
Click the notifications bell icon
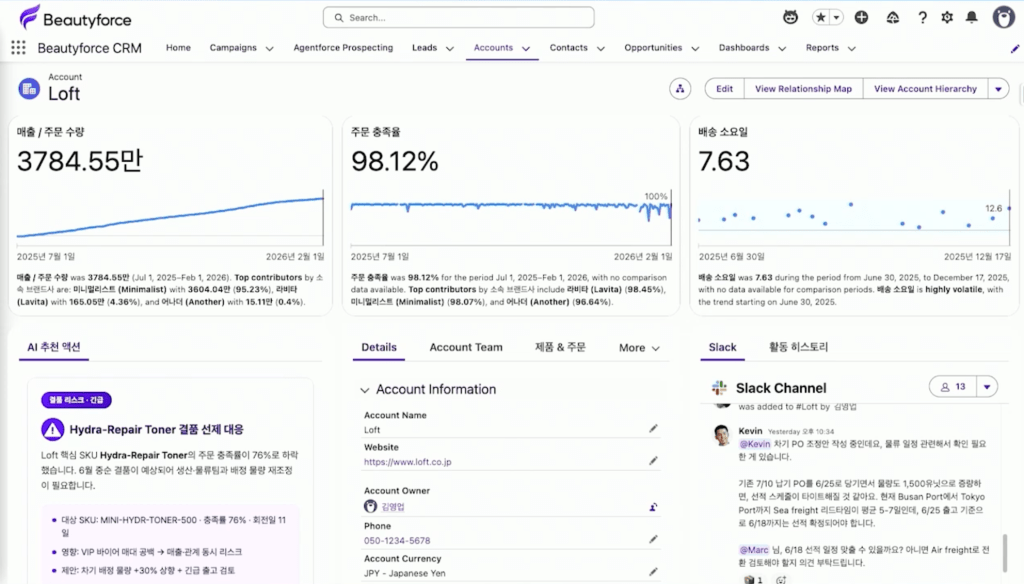click(972, 18)
